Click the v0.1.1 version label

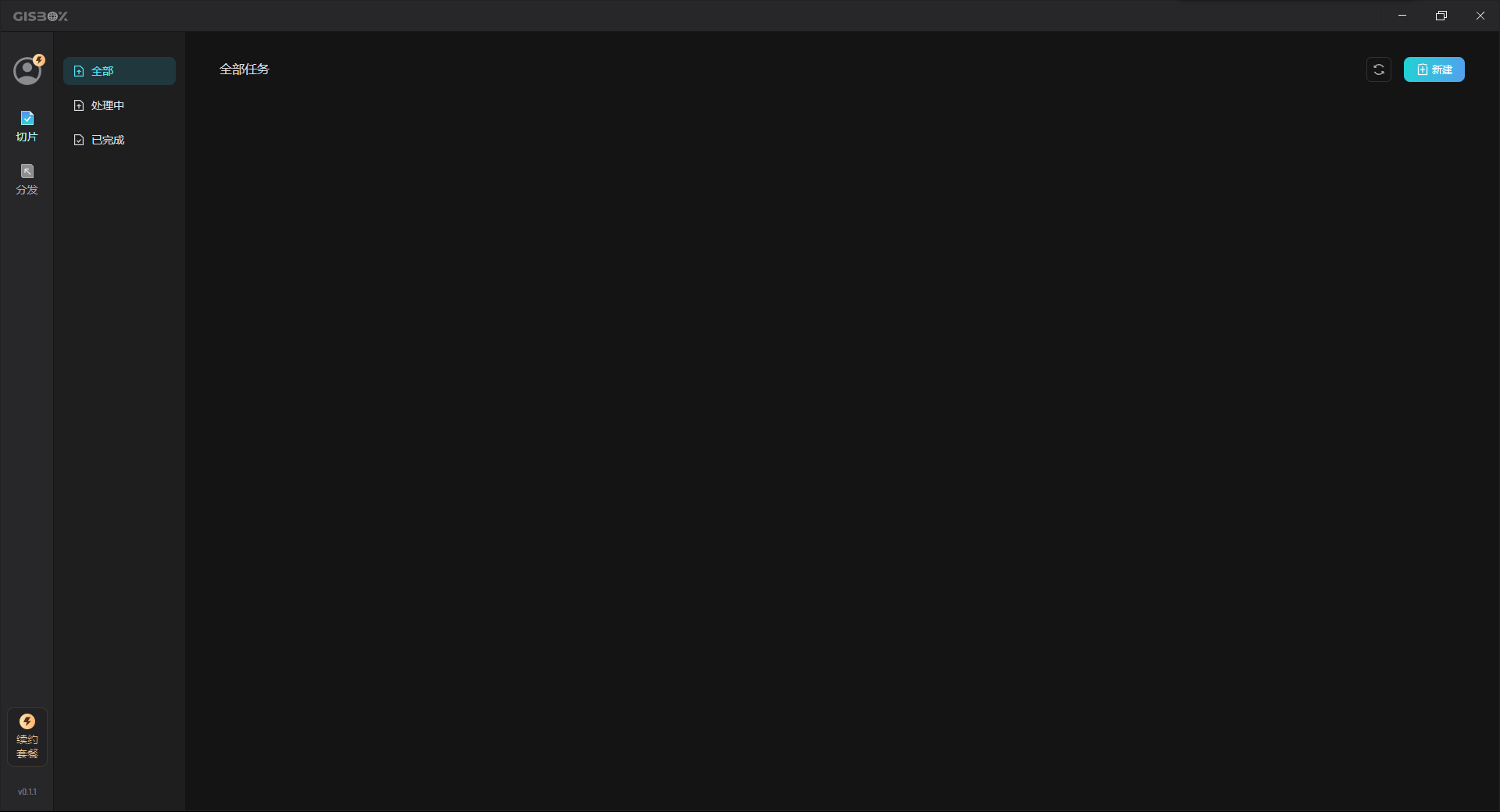click(27, 792)
